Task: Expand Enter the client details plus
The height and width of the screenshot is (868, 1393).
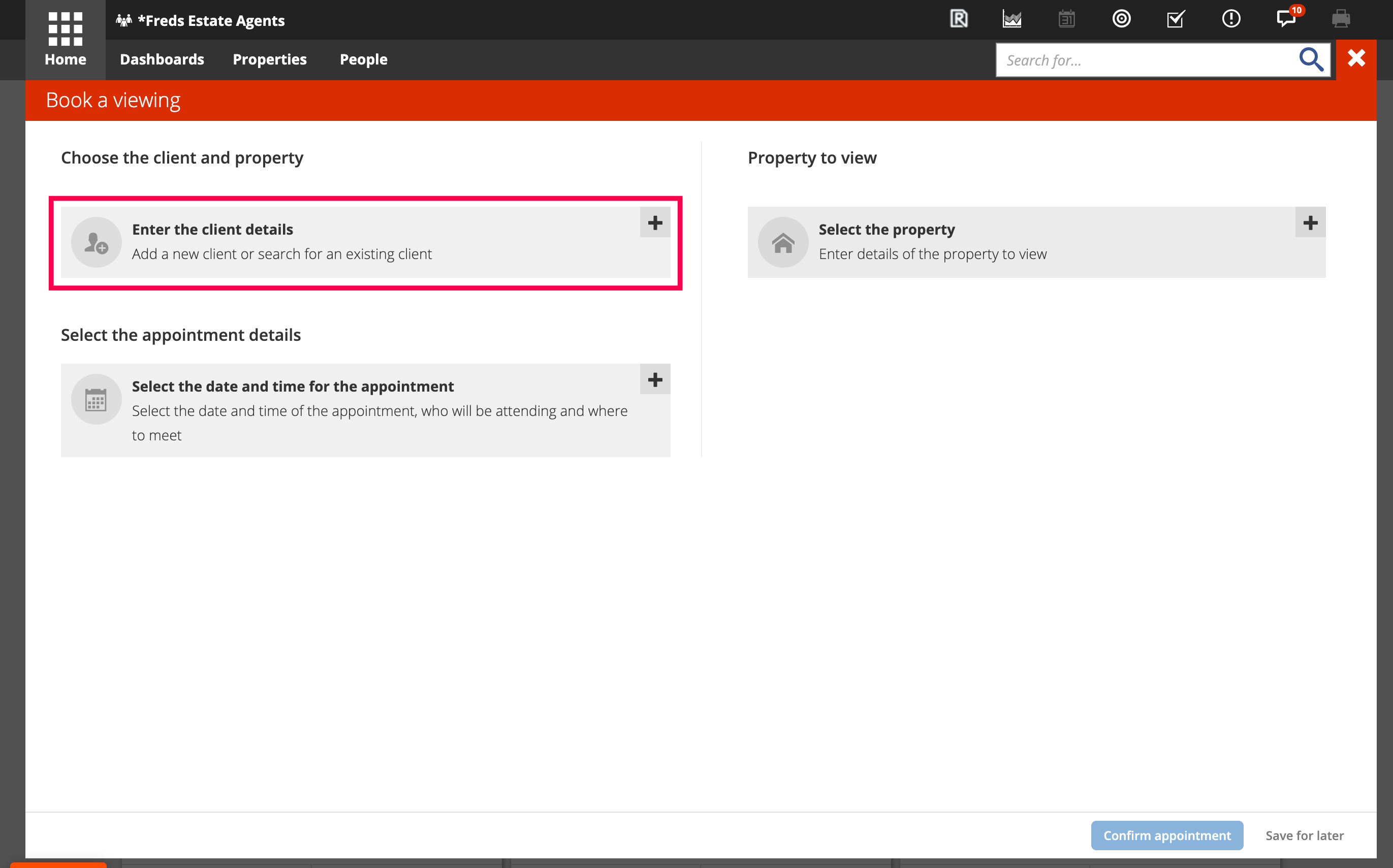Action: click(654, 222)
